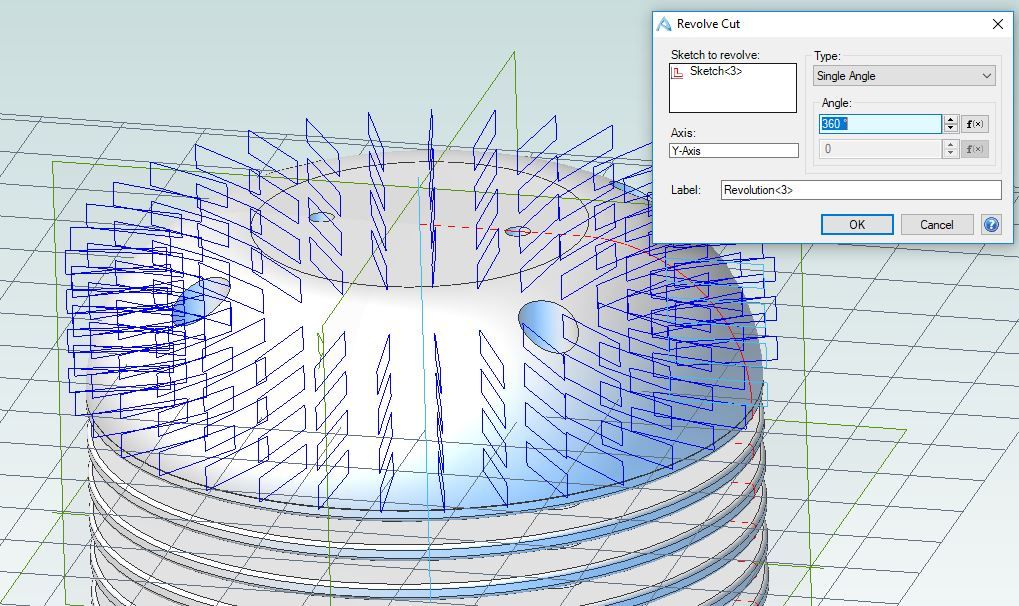Image resolution: width=1019 pixels, height=606 pixels.
Task: Click the Angle field showing 360
Action: (x=880, y=124)
